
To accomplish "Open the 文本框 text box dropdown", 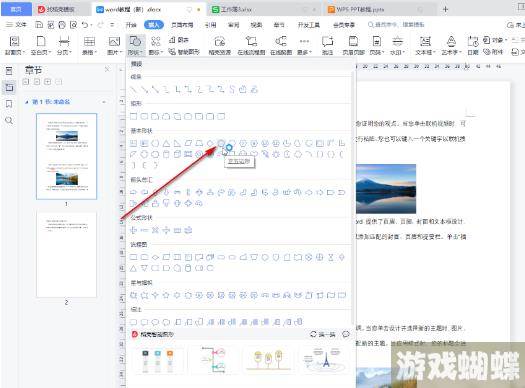I will pos(425,45).
